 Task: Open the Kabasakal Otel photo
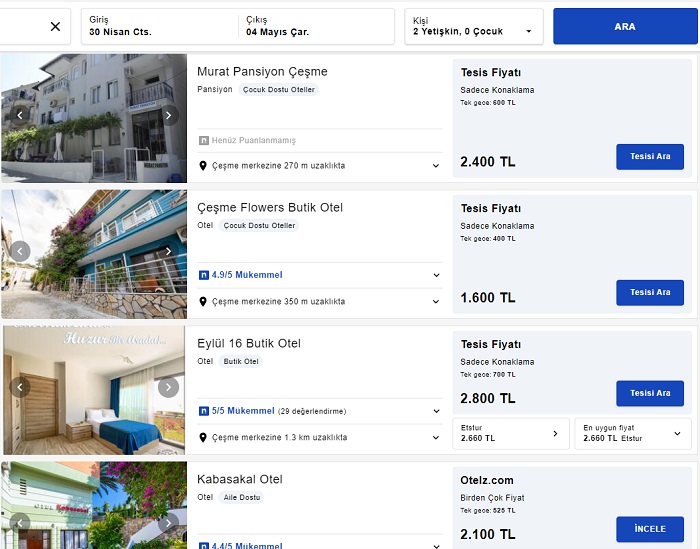pos(94,505)
